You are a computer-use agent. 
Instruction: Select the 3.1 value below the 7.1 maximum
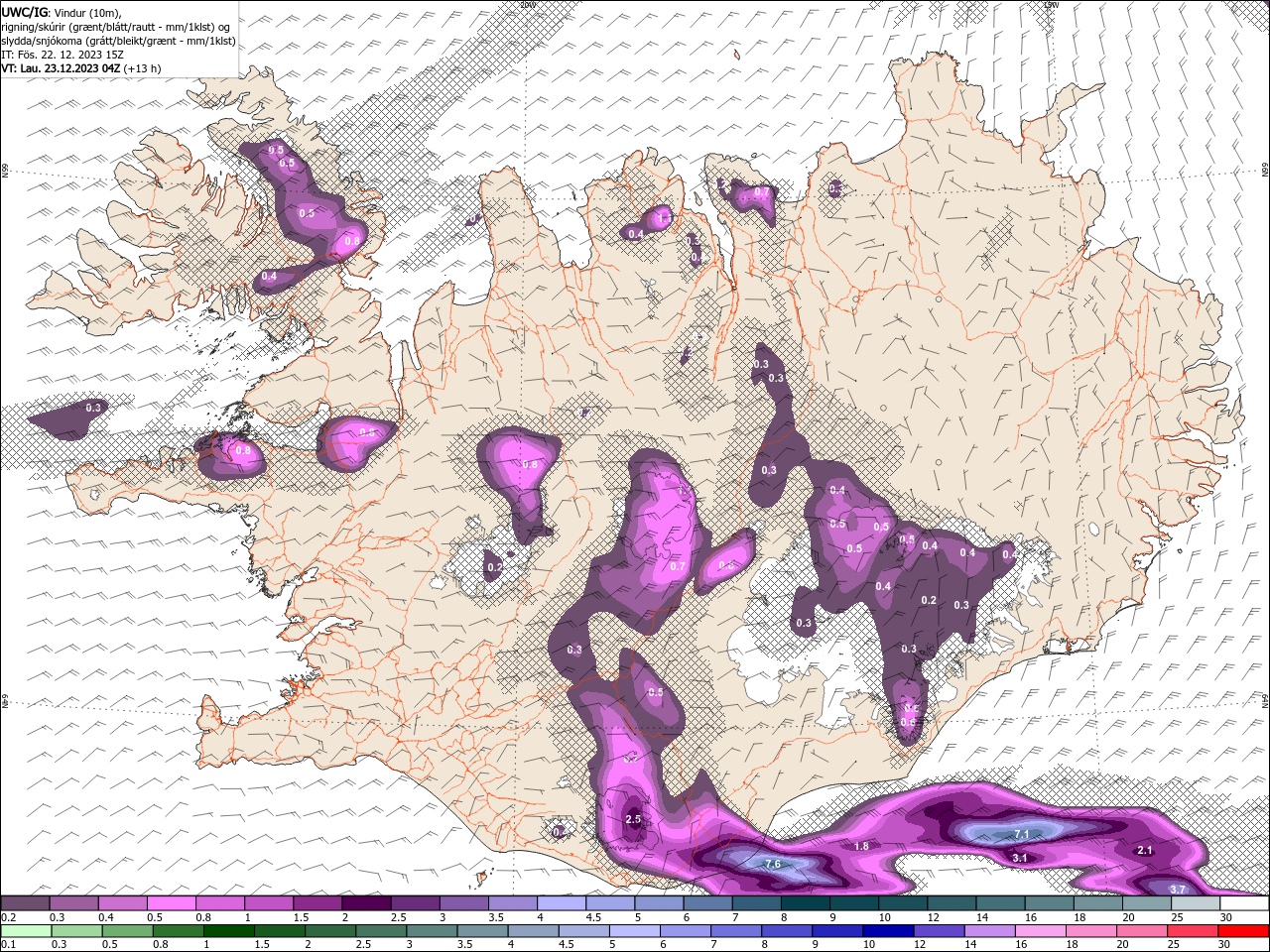pyautogui.click(x=1019, y=858)
